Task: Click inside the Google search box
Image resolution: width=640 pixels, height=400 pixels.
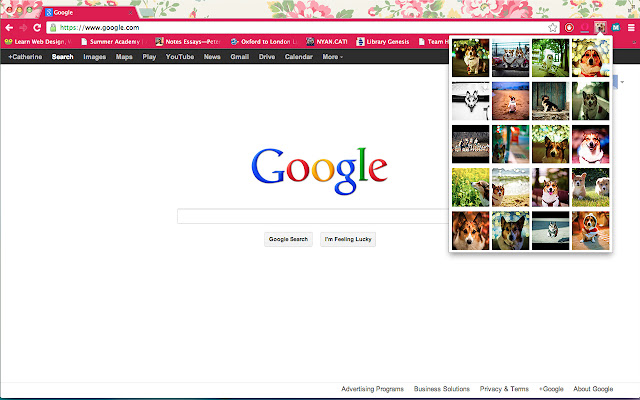Action: coord(312,216)
